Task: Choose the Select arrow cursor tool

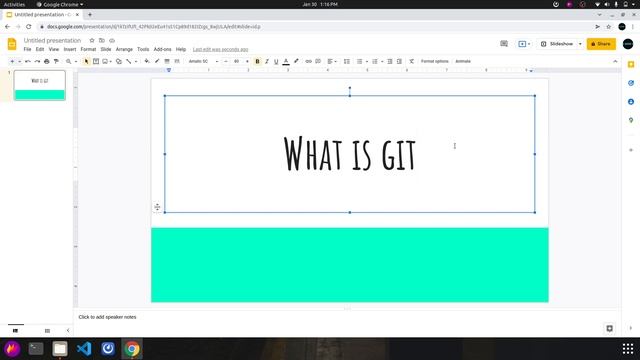Action: pos(86,61)
